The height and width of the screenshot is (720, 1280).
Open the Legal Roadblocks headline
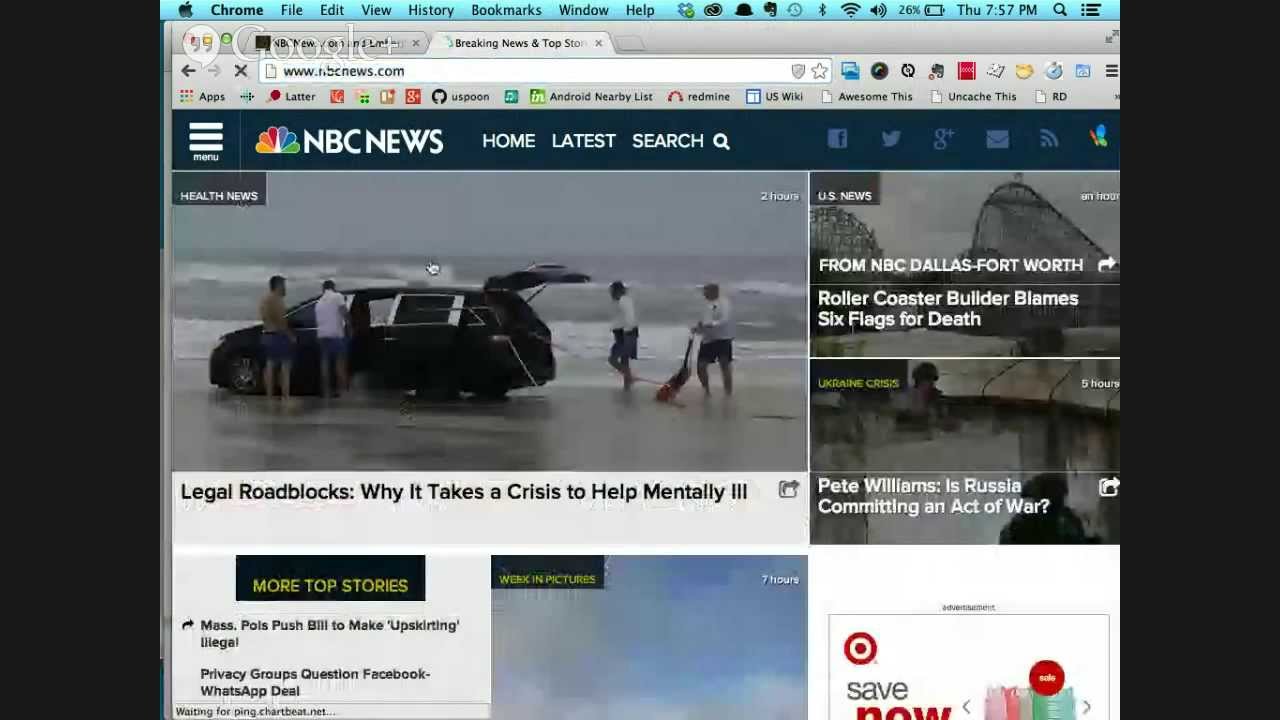(464, 491)
